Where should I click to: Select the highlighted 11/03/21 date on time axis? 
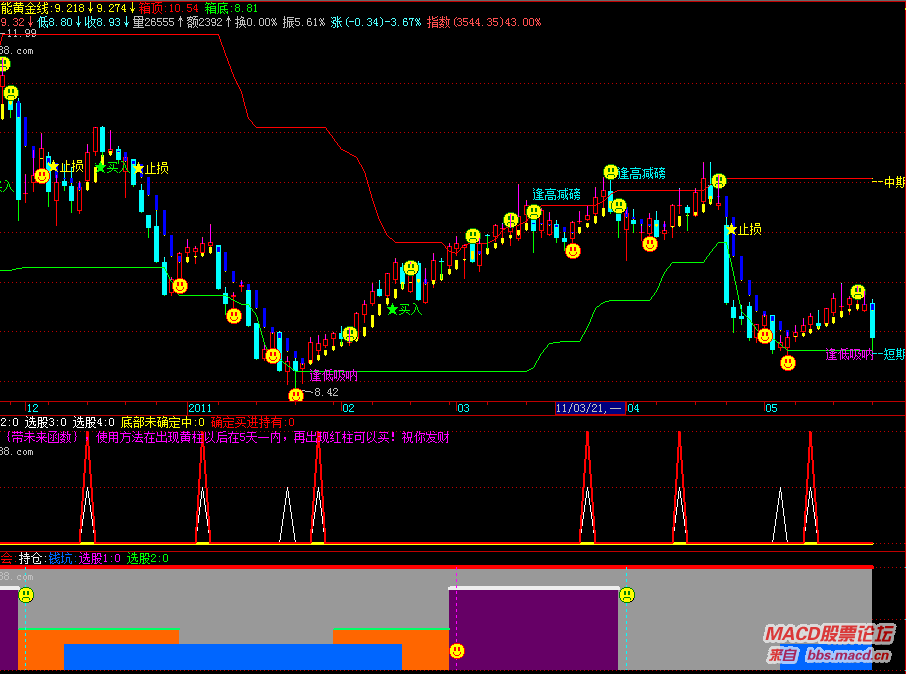(590, 409)
